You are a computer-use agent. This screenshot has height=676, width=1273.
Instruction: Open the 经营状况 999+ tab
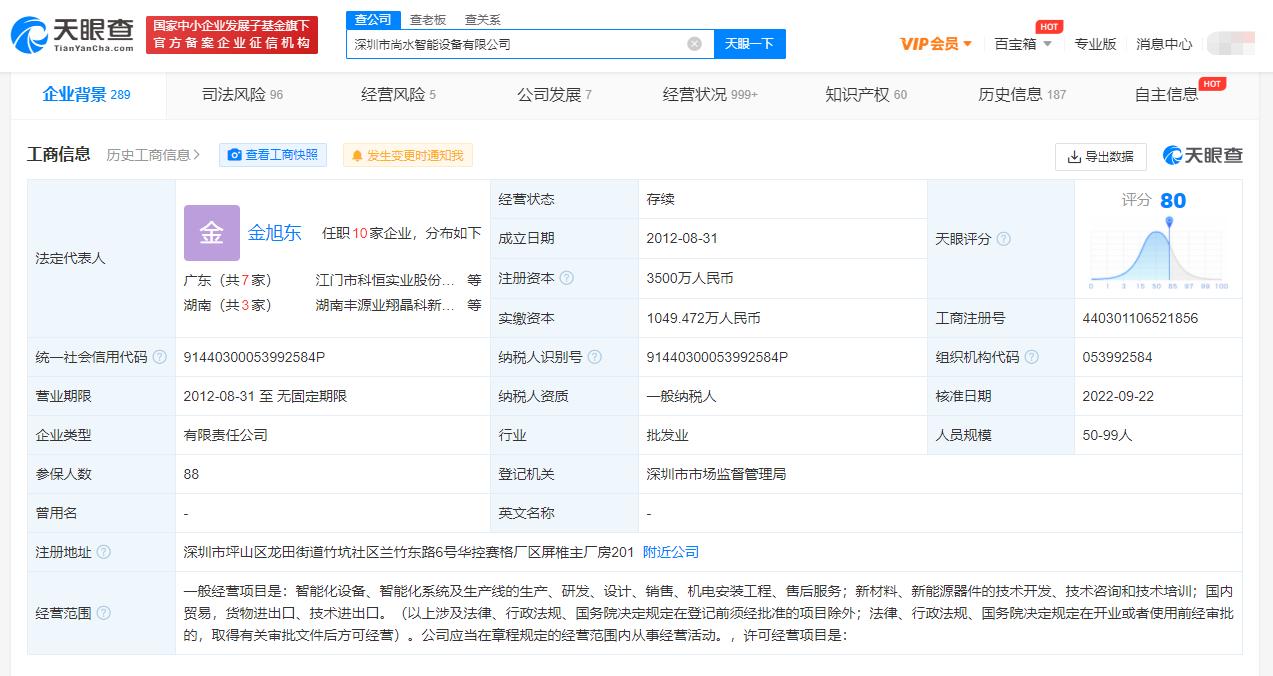[710, 95]
